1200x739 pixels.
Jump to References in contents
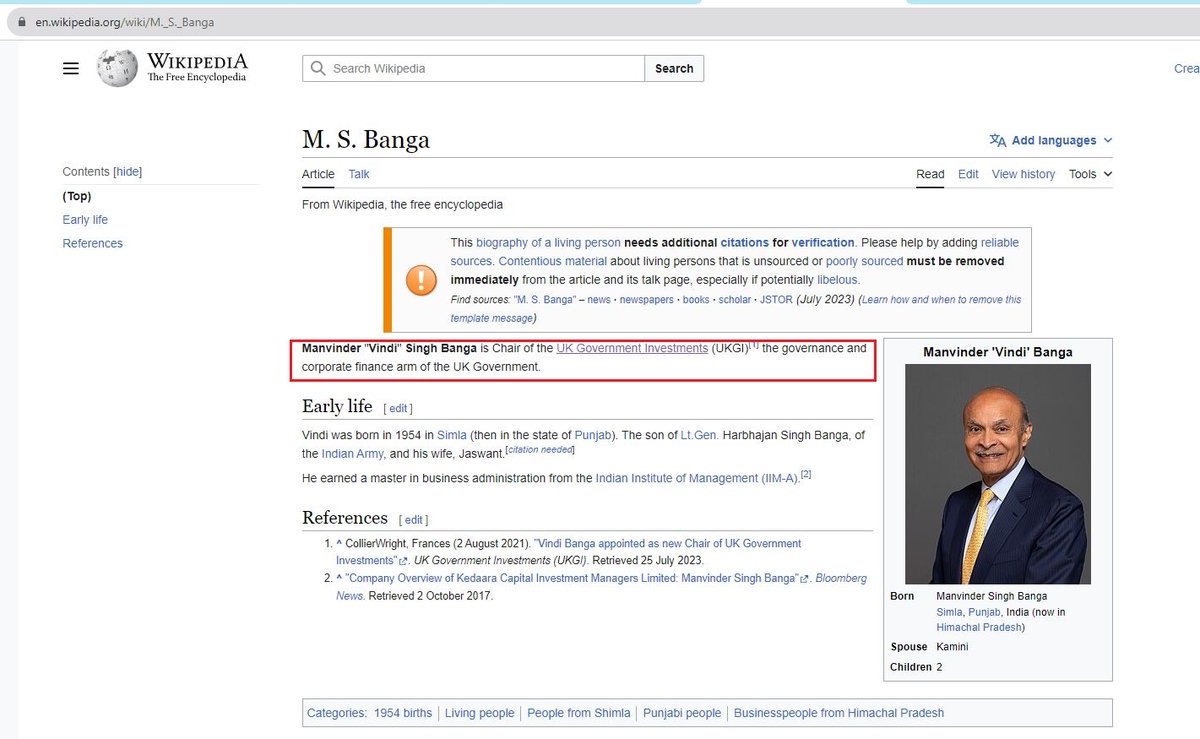coord(92,244)
